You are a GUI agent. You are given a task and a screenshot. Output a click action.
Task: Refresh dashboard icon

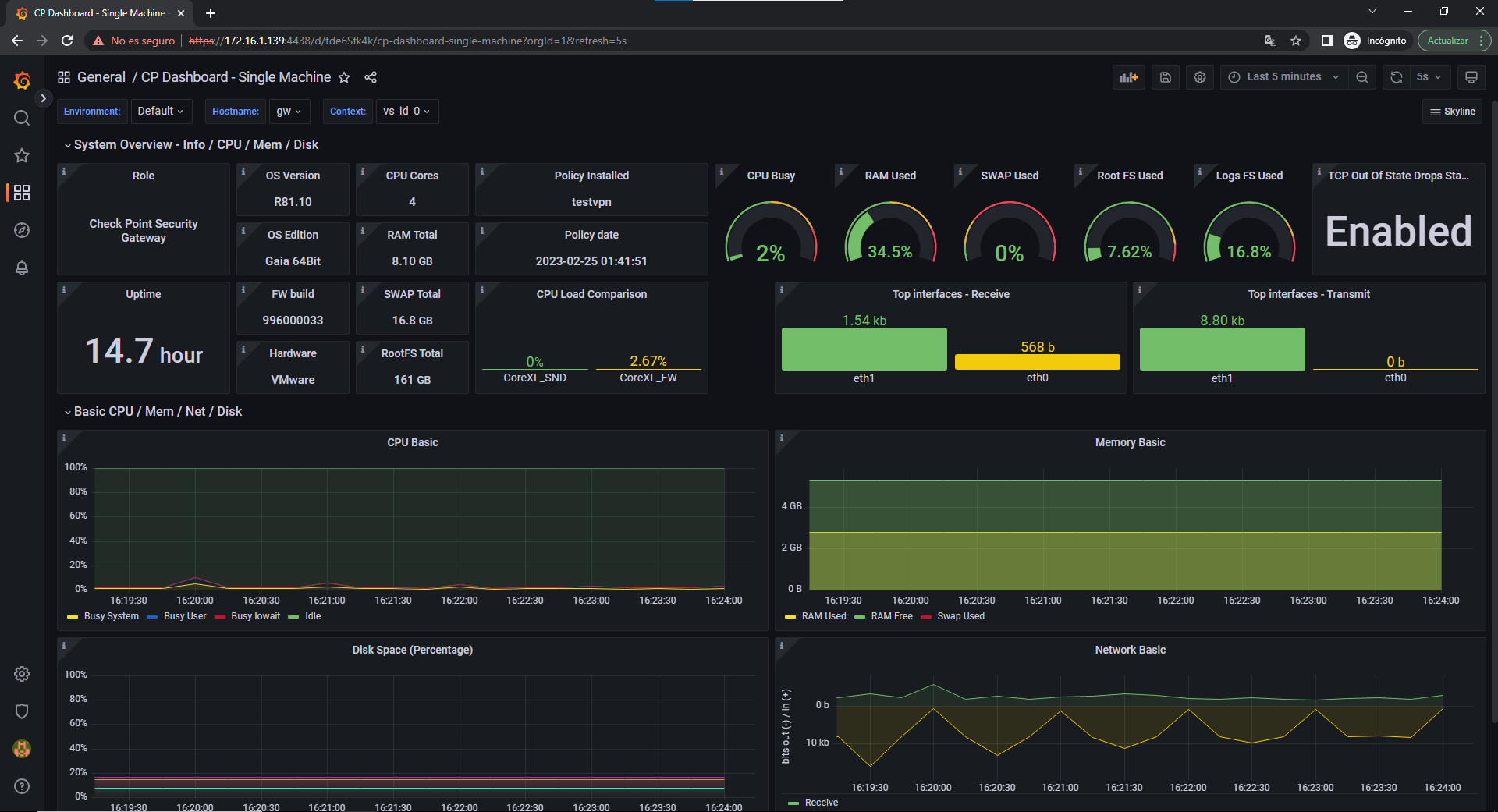1397,77
